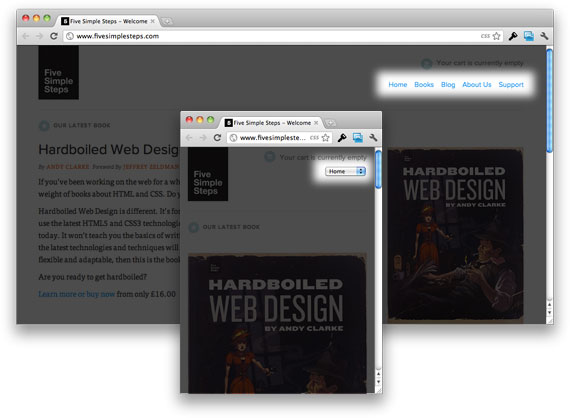Screen dimensions: 570x418
Task: Open a new tab in the small window
Action: (330, 123)
